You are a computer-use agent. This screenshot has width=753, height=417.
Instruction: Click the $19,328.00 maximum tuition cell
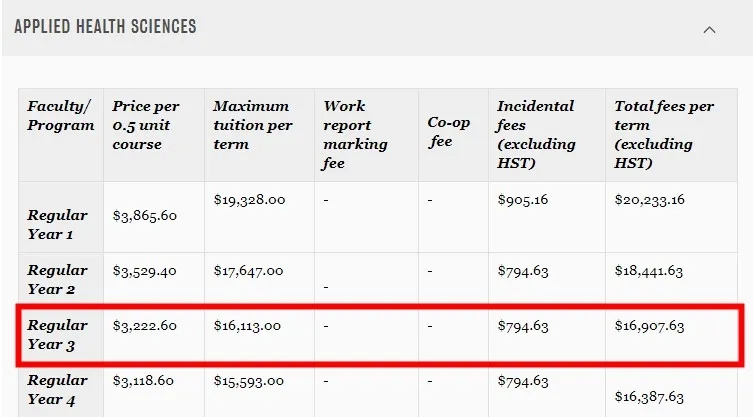pos(250,200)
